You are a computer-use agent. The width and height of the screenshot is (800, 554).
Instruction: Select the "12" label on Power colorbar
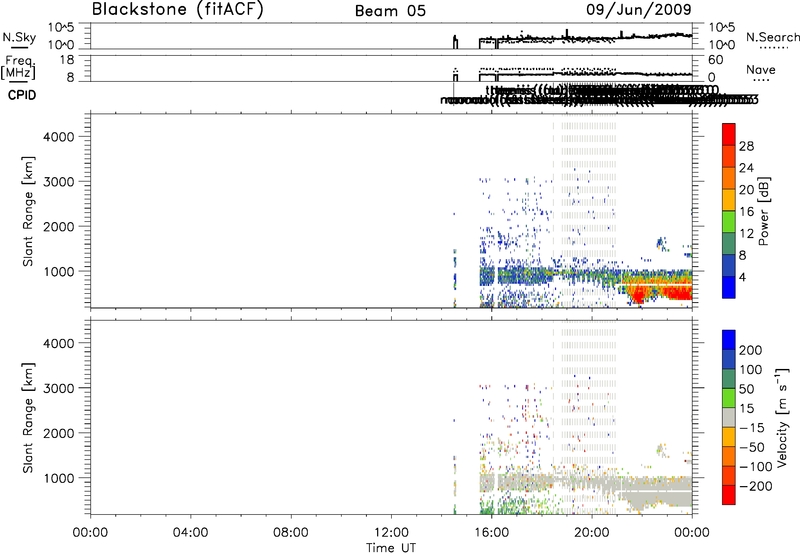pyautogui.click(x=746, y=234)
